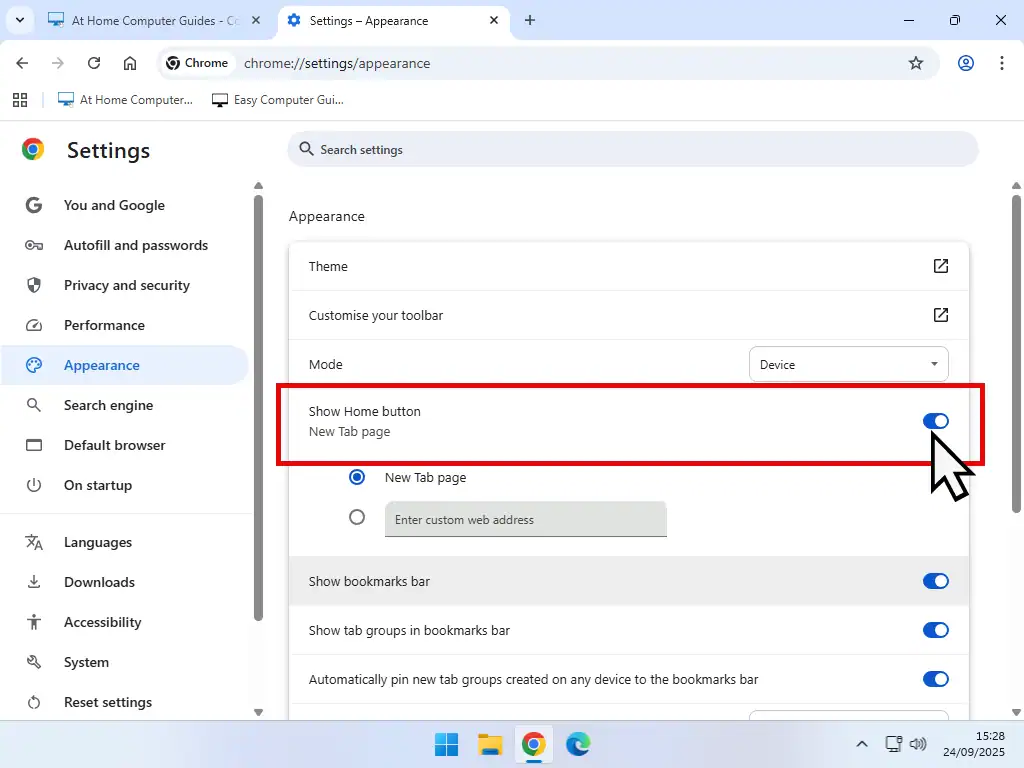Screen dimensions: 1024x768
Task: Expand the tab search chevron button
Action: coord(19,20)
